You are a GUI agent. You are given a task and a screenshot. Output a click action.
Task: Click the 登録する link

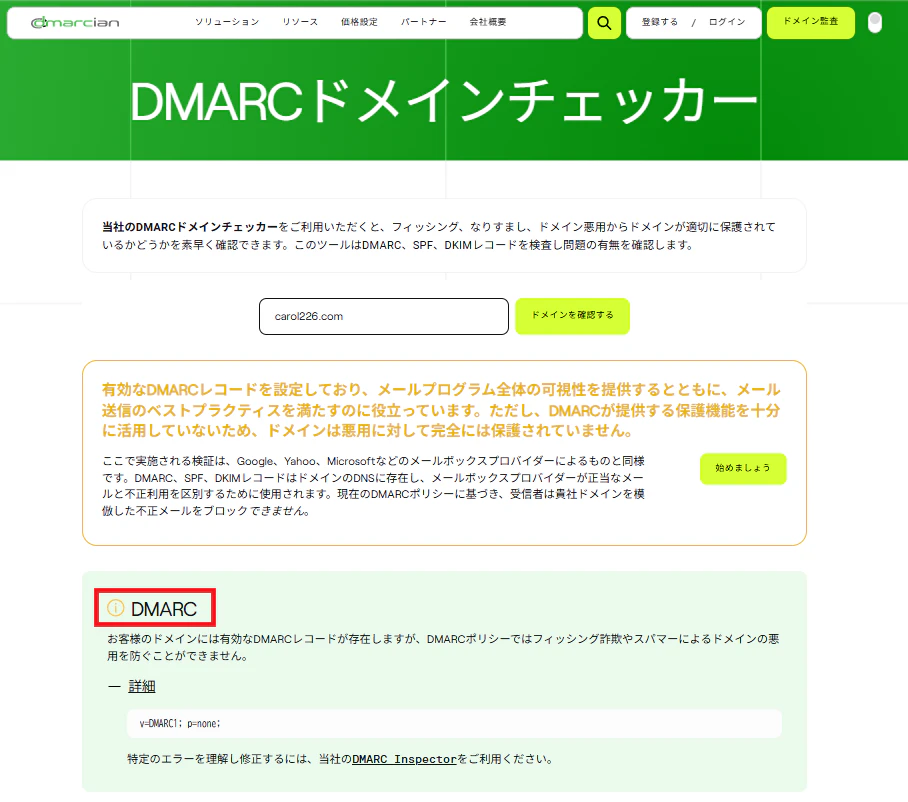click(660, 22)
